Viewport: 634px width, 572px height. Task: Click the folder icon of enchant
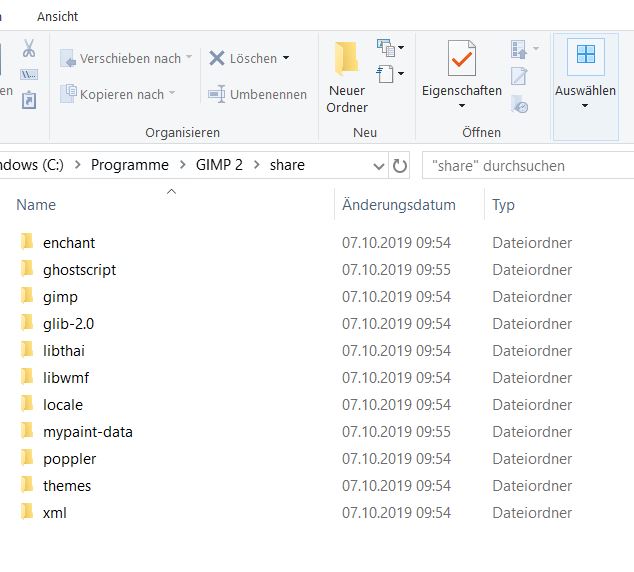pos(27,241)
